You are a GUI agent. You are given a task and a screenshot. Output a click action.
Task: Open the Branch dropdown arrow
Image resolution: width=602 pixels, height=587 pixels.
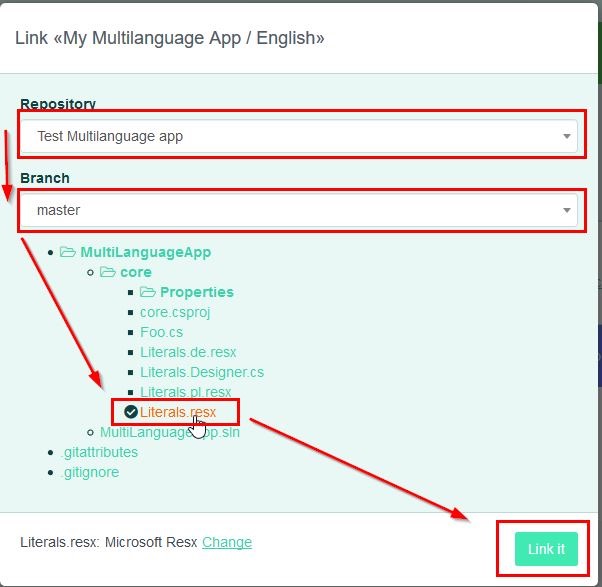567,210
